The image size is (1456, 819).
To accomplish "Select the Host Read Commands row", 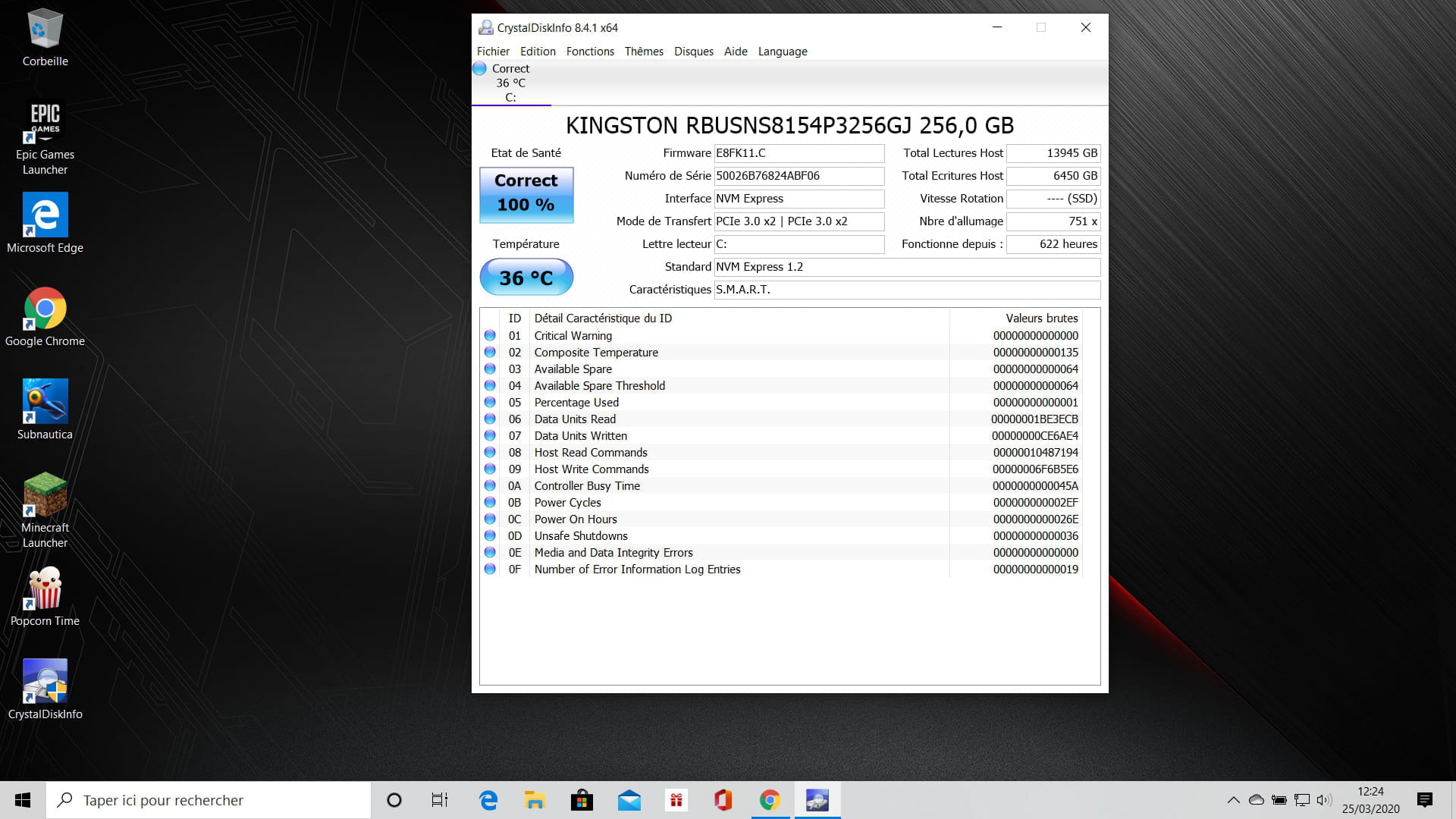I will (782, 453).
